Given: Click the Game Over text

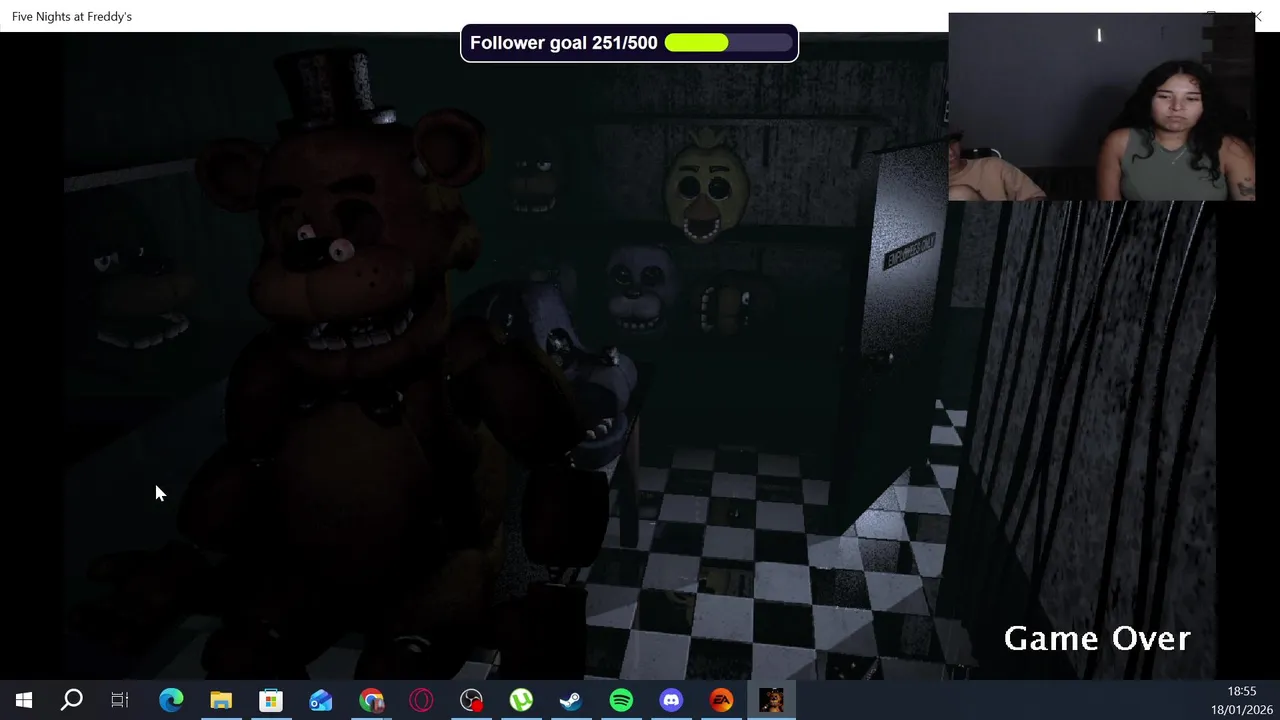Looking at the screenshot, I should [1097, 638].
